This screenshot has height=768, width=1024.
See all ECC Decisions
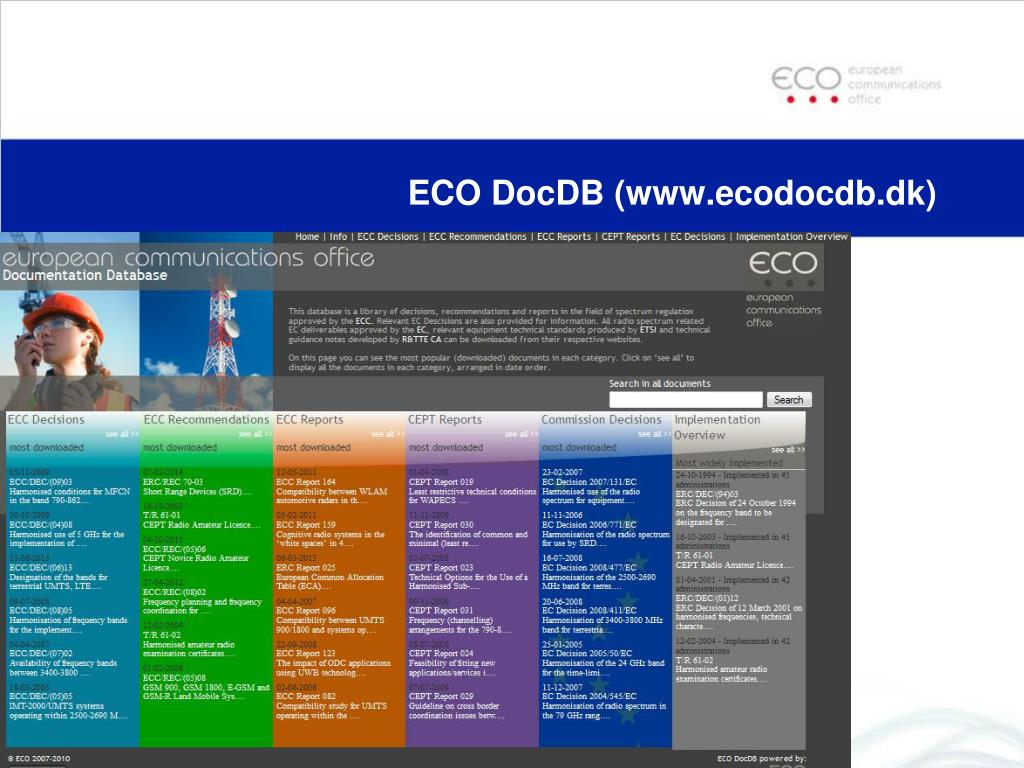click(121, 434)
